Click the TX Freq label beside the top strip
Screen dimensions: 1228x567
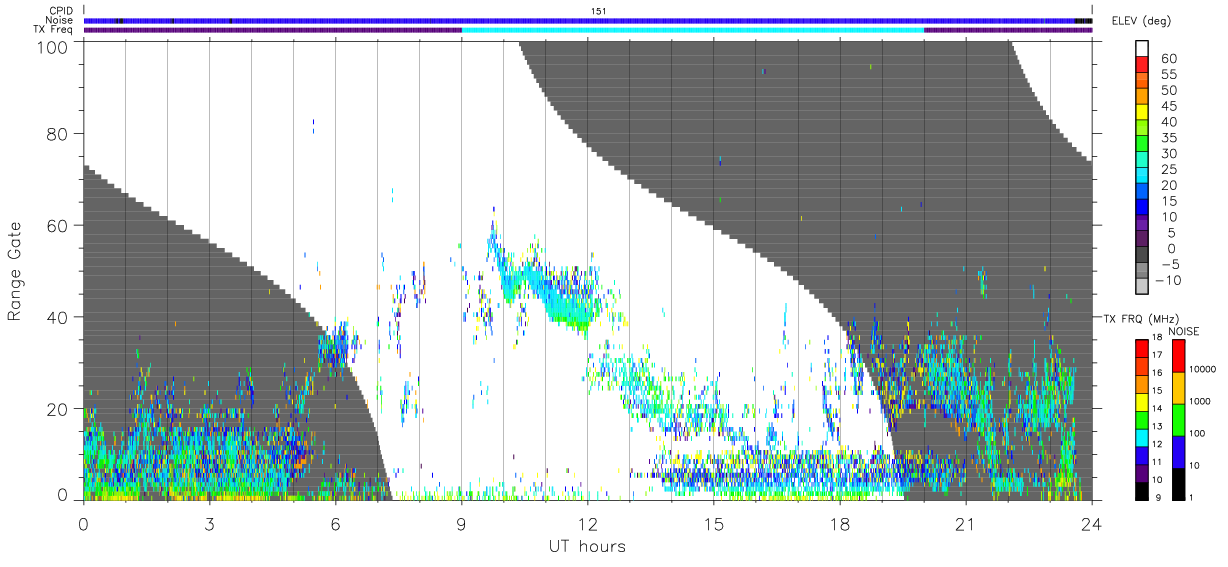pos(53,30)
